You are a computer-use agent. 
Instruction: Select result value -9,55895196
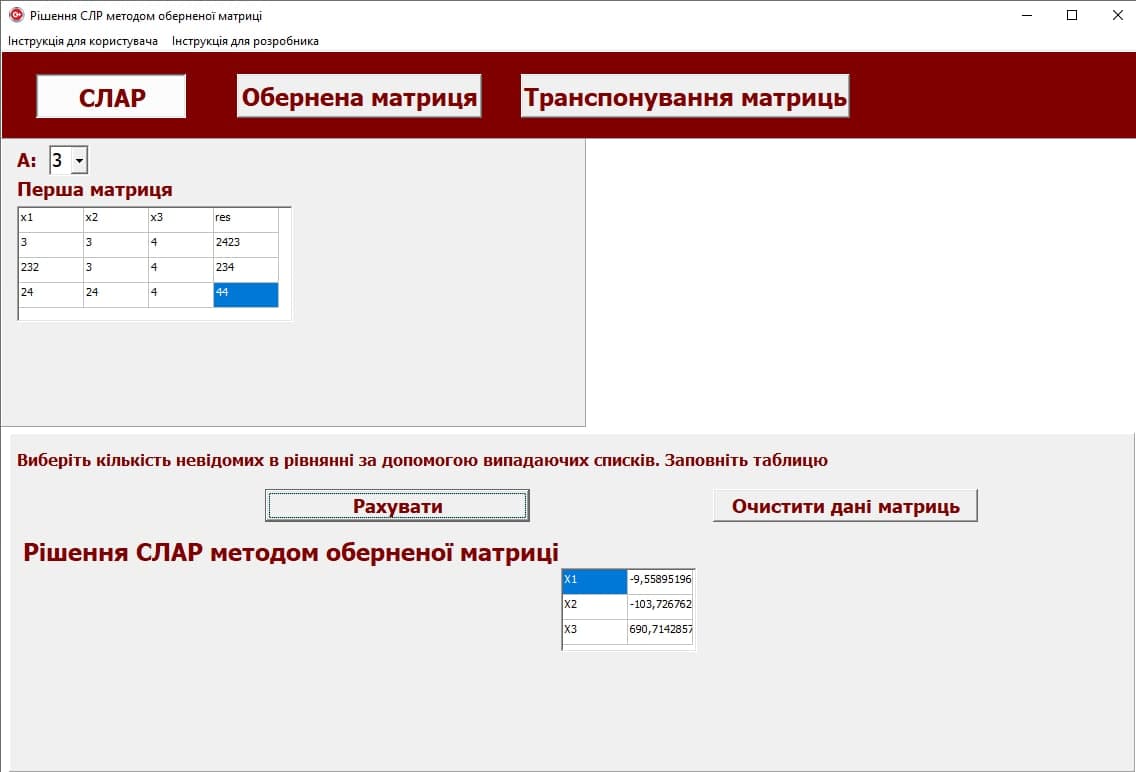coord(660,582)
